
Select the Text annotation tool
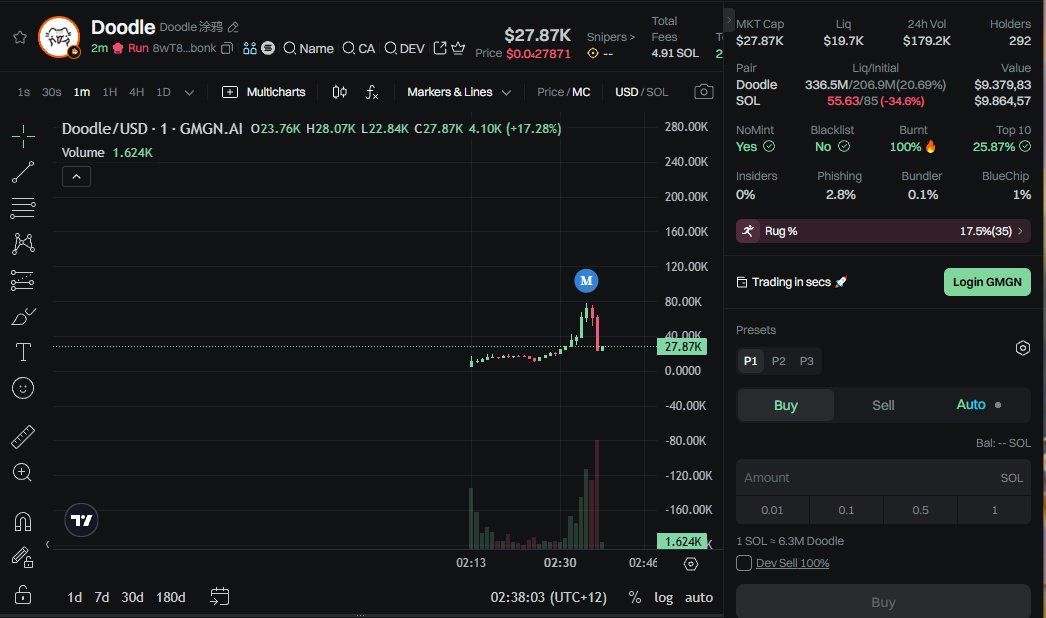23,352
